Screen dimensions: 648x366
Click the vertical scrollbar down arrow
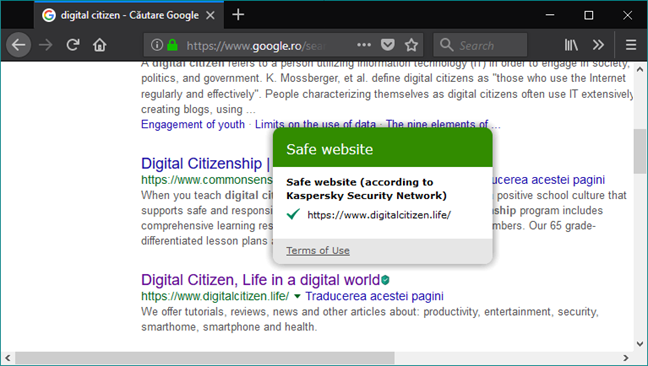[x=640, y=344]
